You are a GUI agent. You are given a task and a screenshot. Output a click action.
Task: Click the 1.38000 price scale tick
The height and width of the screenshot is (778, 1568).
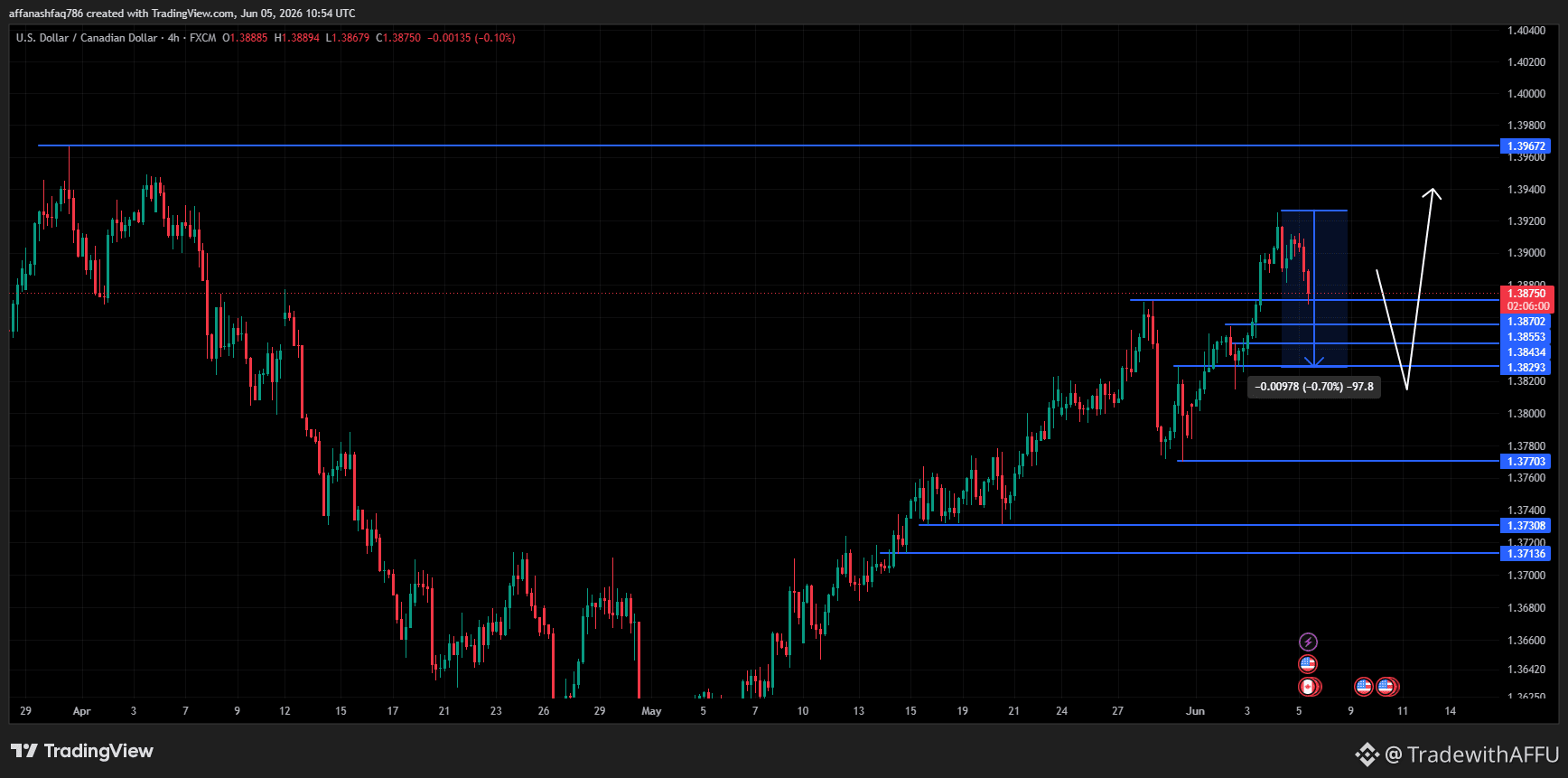[x=1526, y=414]
